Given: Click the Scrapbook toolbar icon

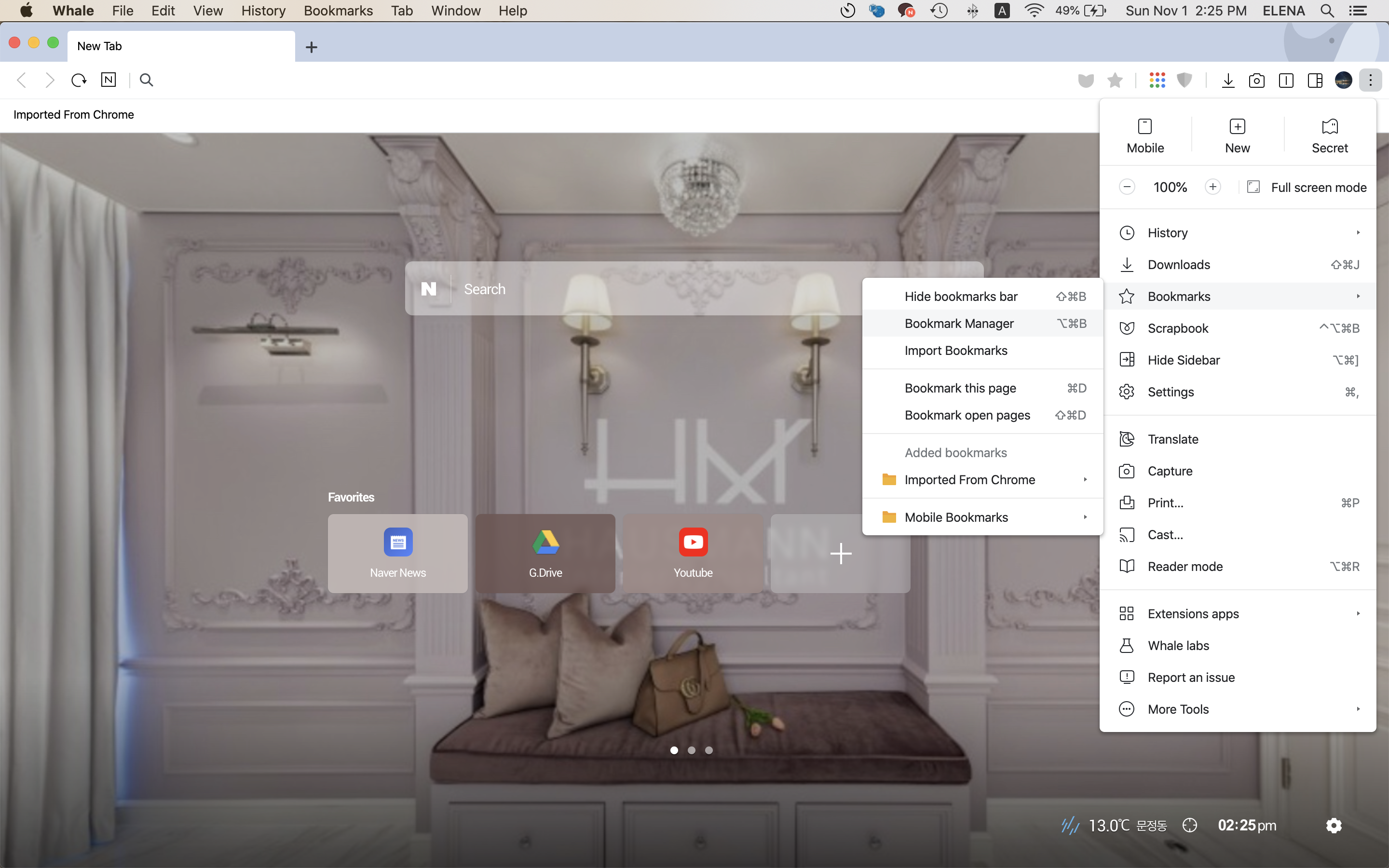Looking at the screenshot, I should [x=1085, y=81].
